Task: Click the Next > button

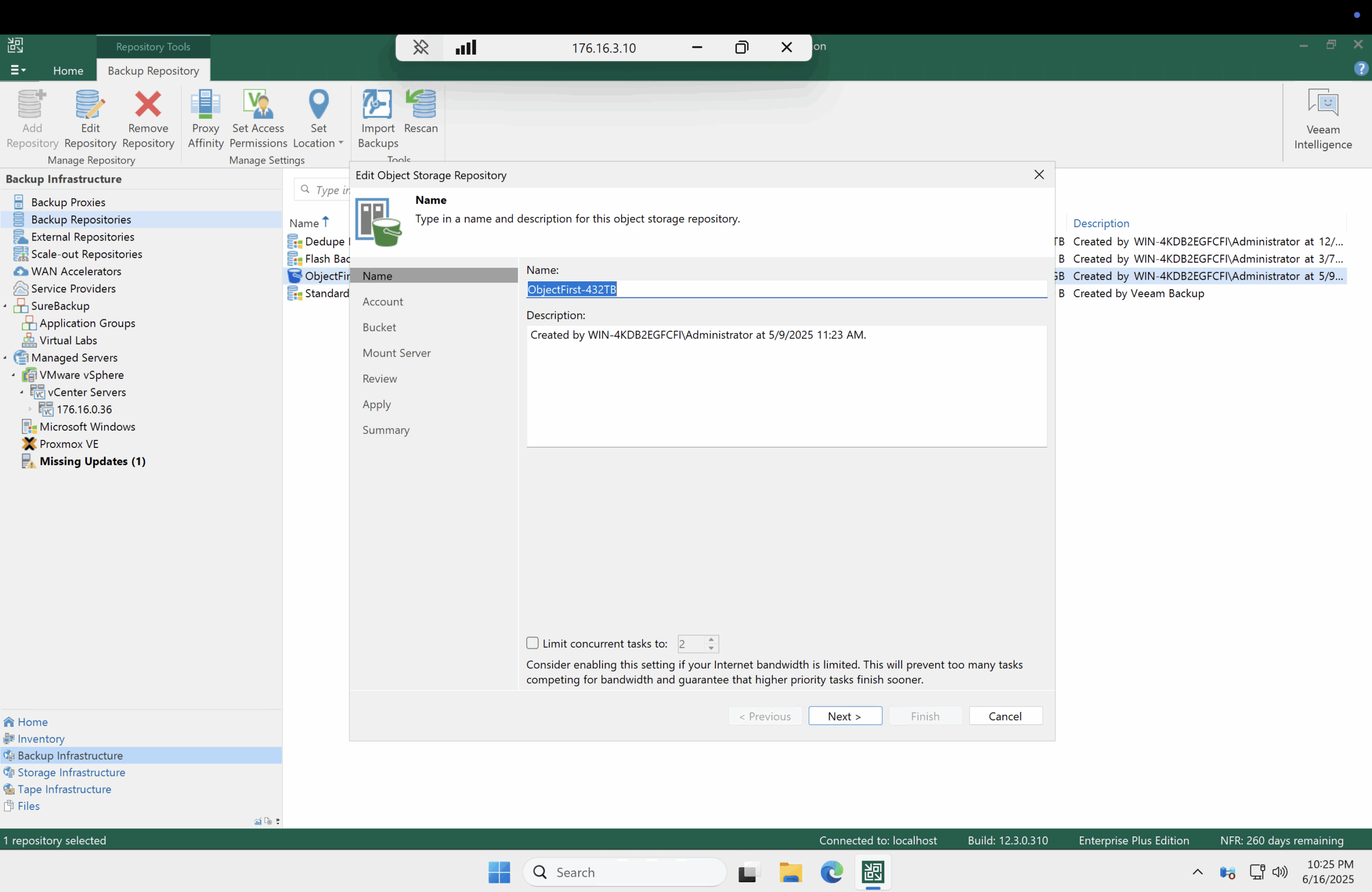Action: [x=845, y=716]
